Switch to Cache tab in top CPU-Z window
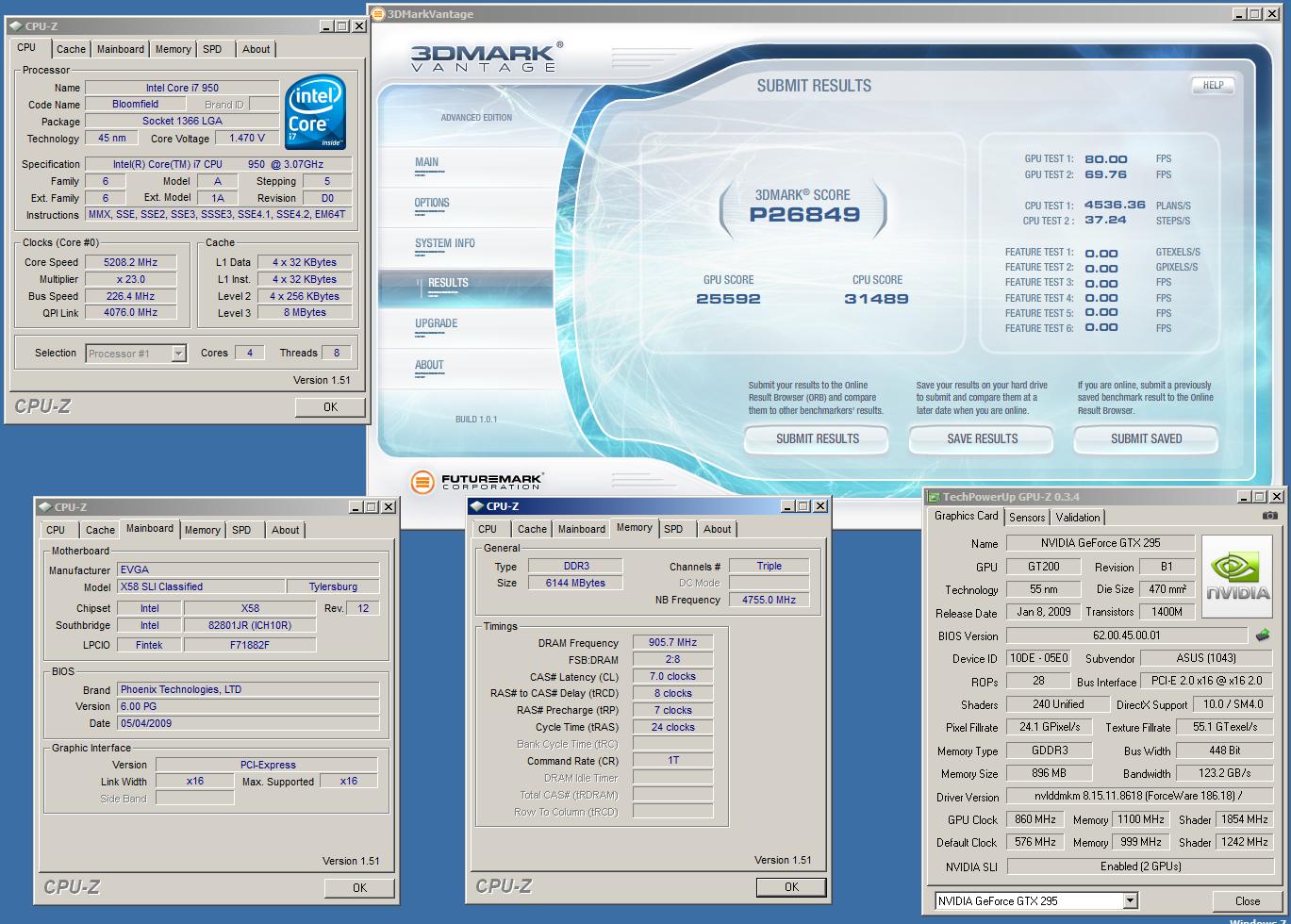The image size is (1291, 924). pyautogui.click(x=71, y=49)
